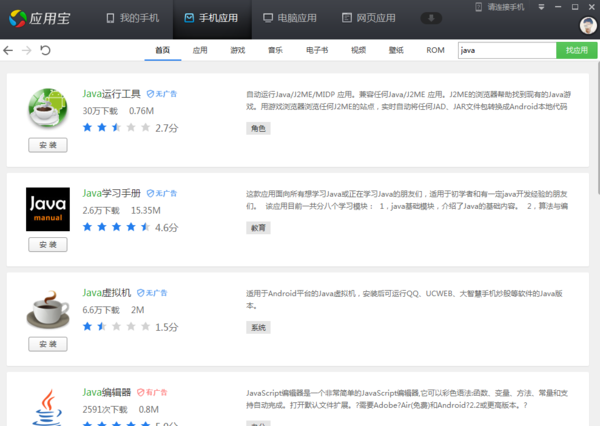Click the 6.6万下载 download count text
Viewport: 600px width, 426px height.
click(x=101, y=310)
